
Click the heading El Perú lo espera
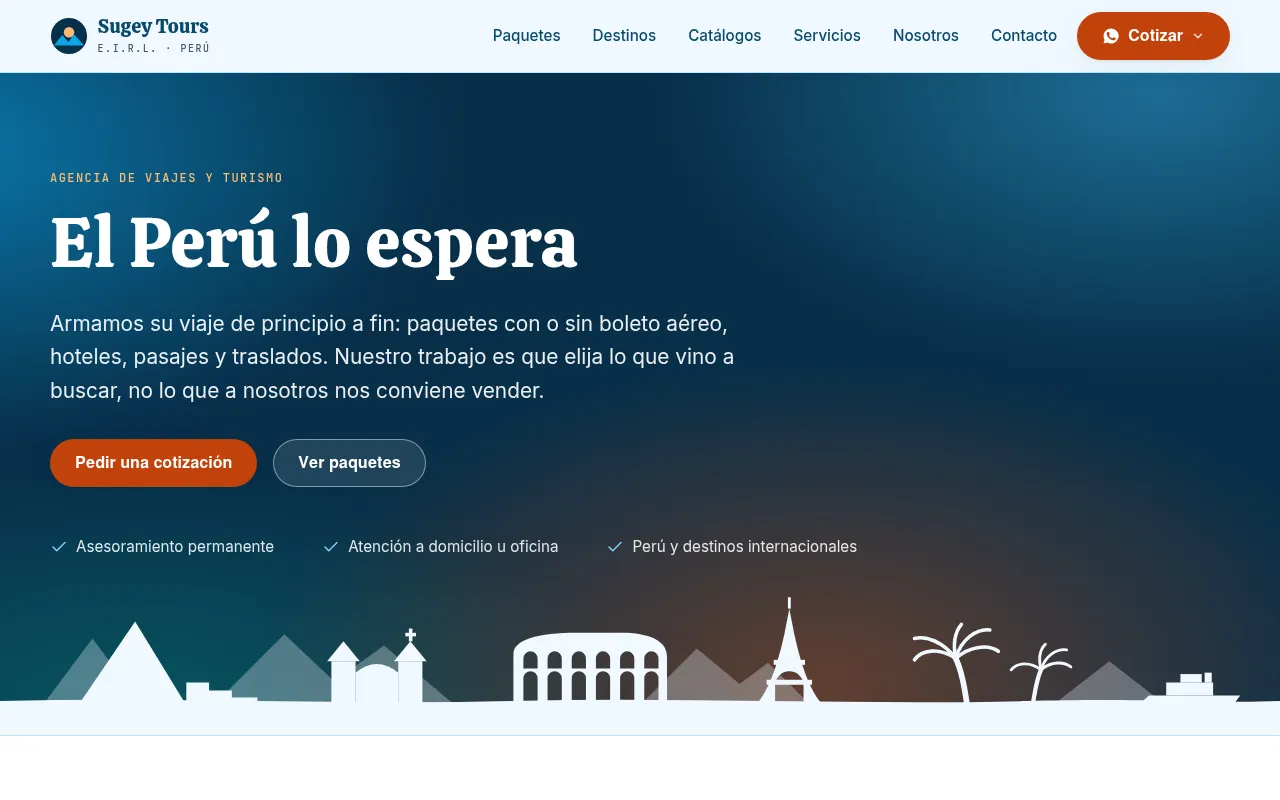(x=314, y=242)
